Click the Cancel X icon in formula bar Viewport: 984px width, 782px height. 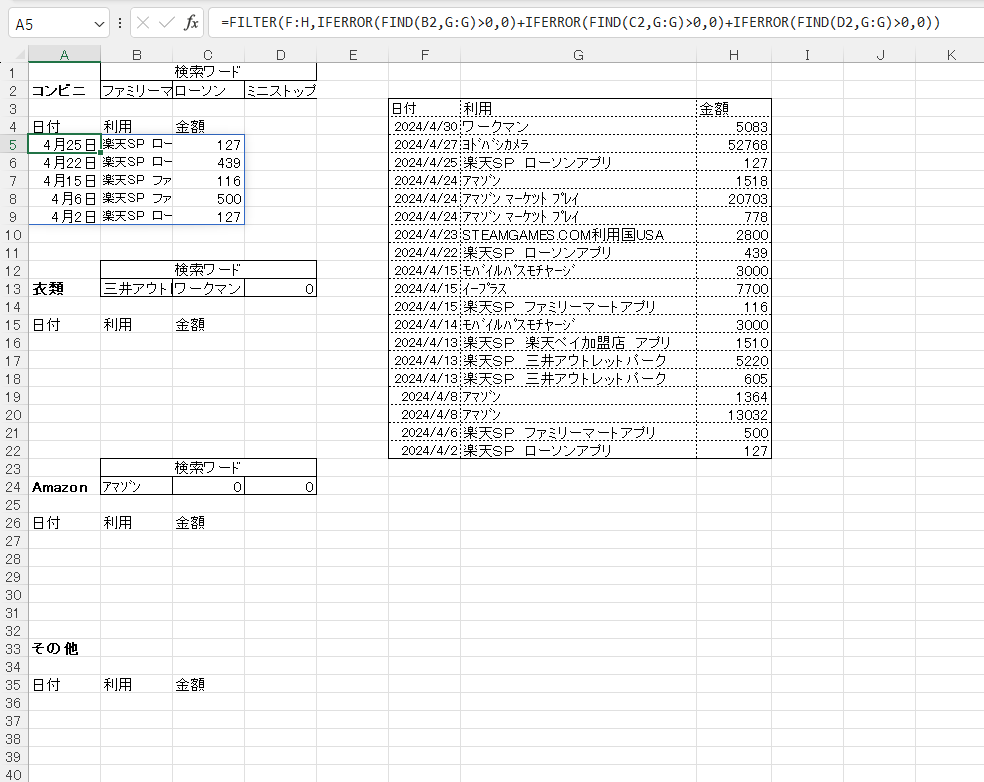[144, 22]
